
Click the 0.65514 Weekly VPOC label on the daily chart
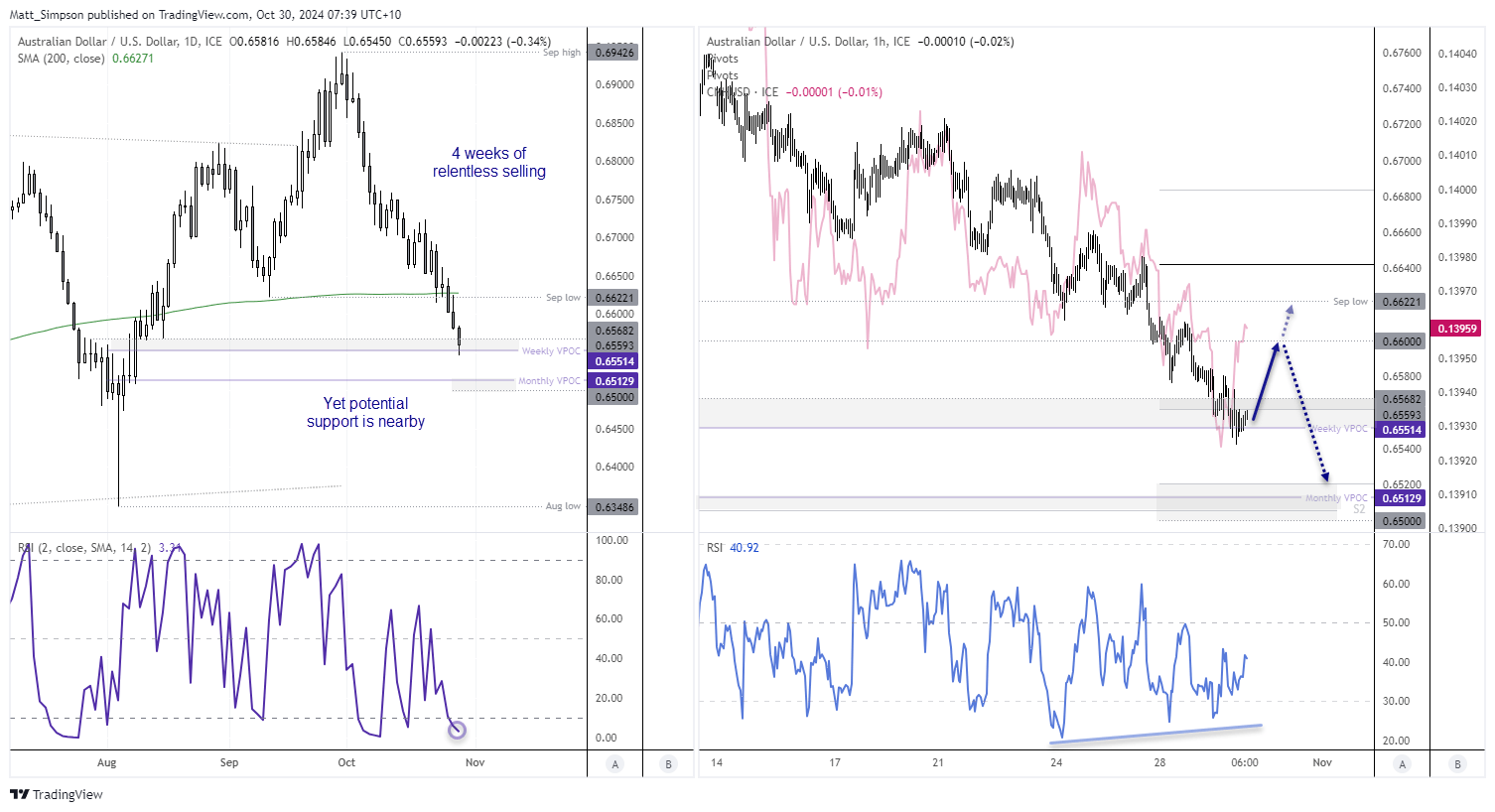click(614, 361)
